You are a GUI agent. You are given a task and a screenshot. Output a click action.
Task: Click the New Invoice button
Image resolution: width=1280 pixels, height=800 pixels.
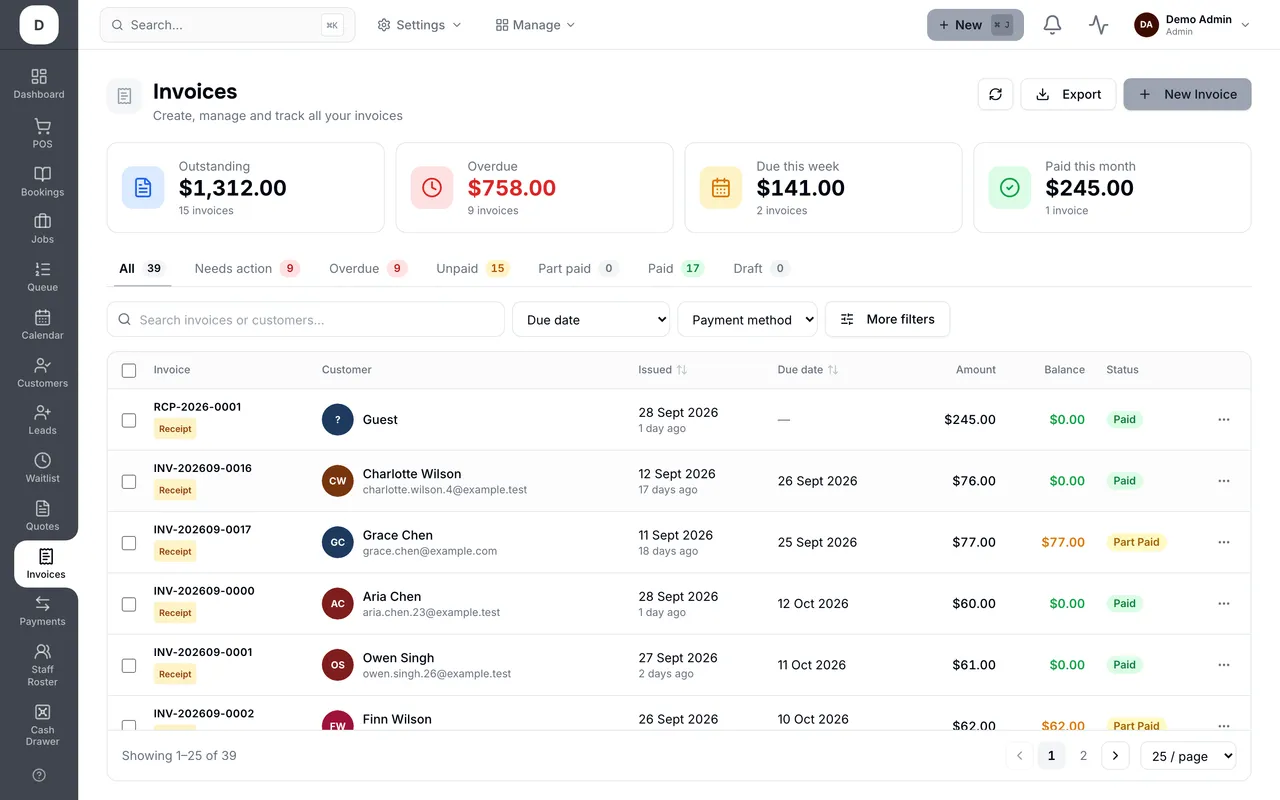(x=1187, y=94)
